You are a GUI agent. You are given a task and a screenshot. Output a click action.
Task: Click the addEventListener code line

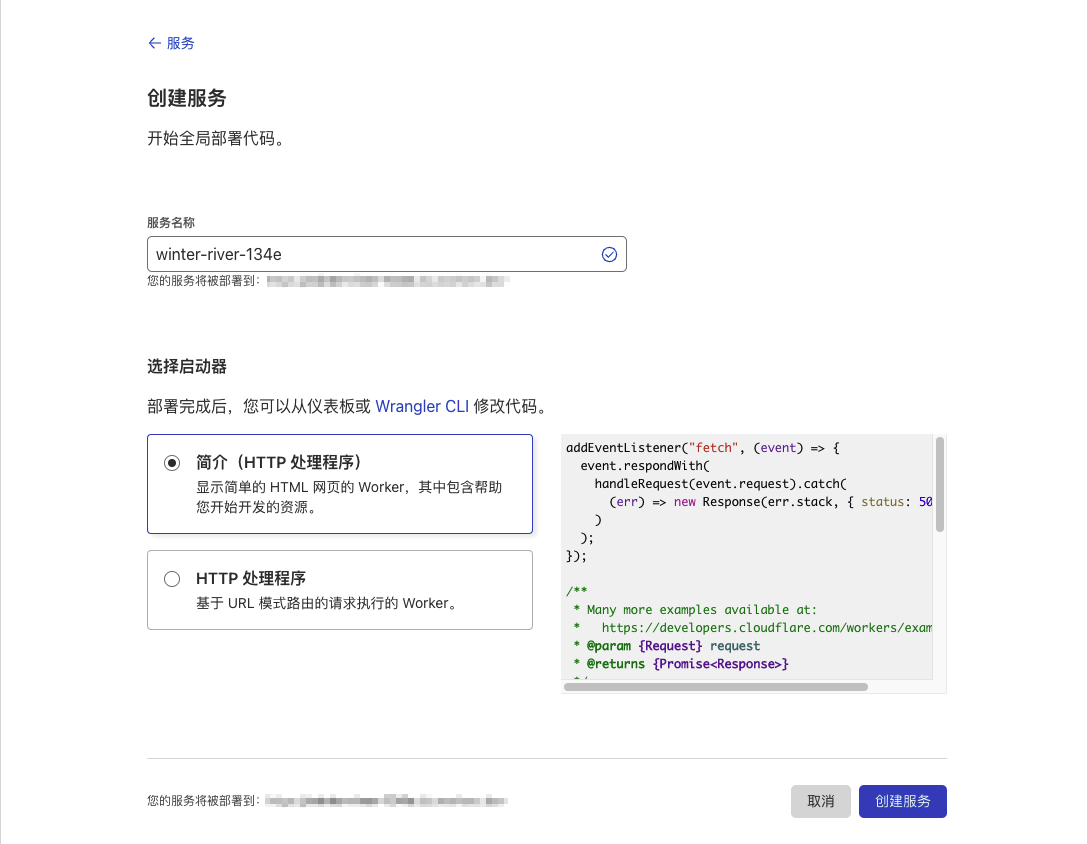point(702,448)
